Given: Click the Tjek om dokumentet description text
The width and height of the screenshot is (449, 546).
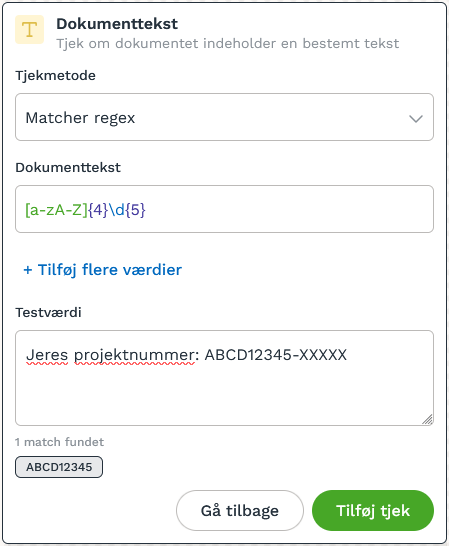Looking at the screenshot, I should tap(227, 44).
